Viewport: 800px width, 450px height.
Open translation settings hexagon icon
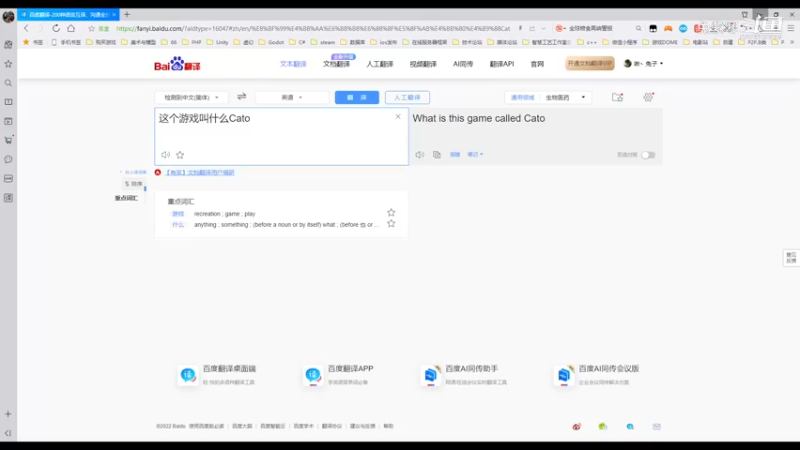click(x=648, y=97)
